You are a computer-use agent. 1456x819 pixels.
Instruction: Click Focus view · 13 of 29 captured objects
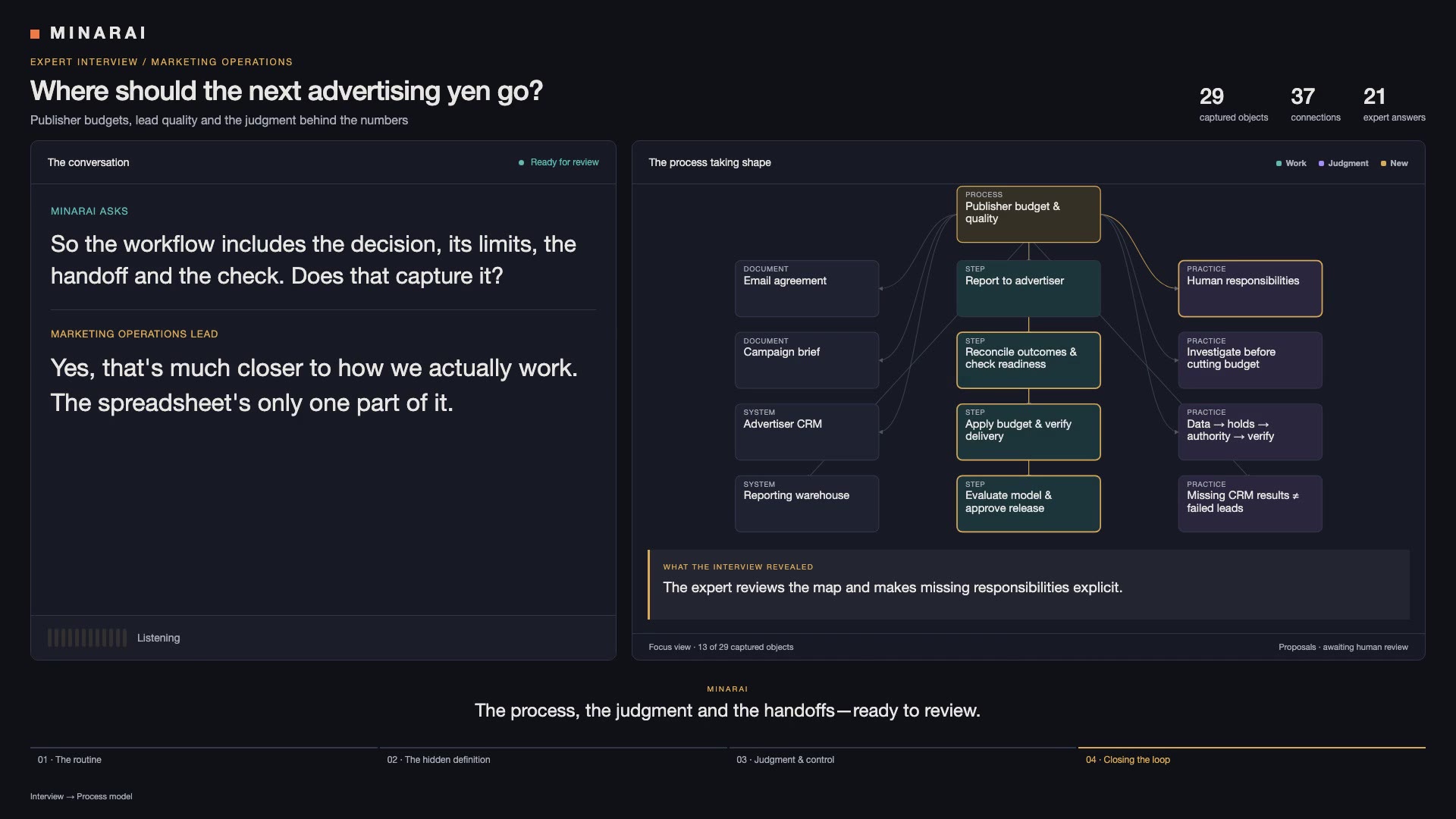point(720,648)
